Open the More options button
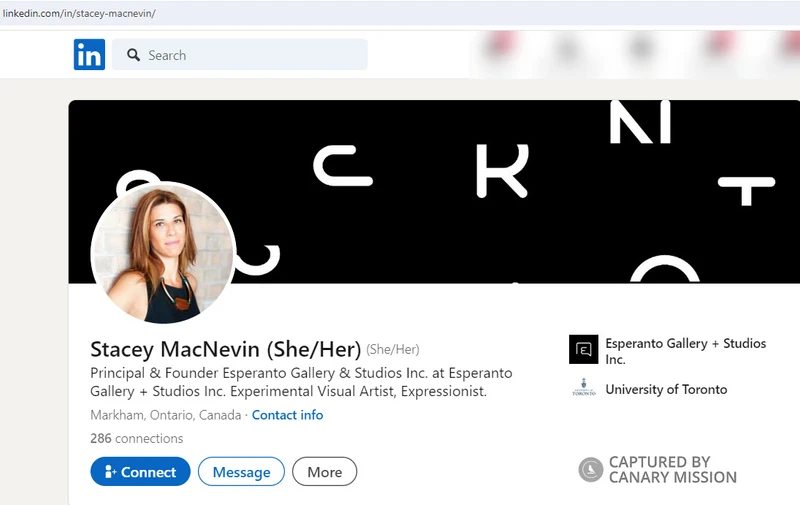 coord(324,472)
